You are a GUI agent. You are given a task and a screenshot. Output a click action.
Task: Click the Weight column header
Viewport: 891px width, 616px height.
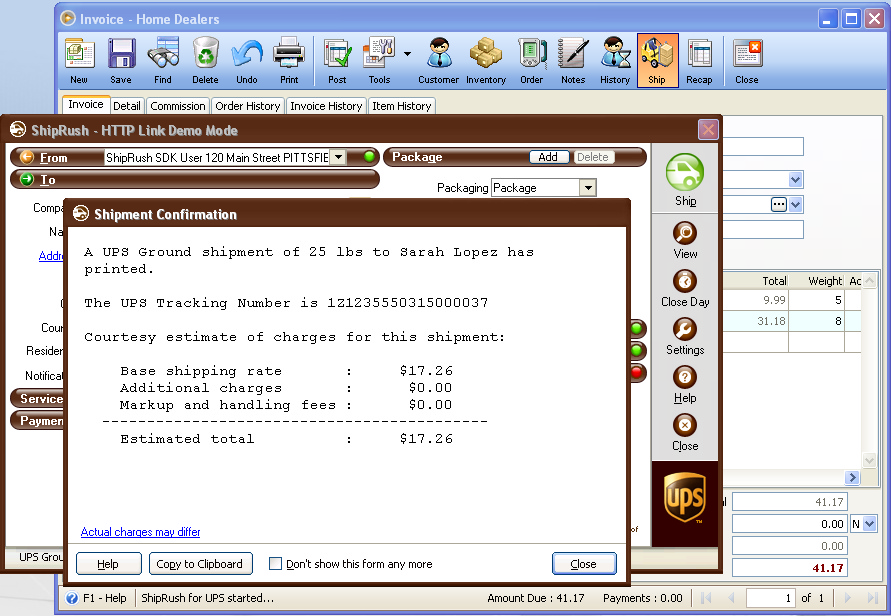(817, 281)
